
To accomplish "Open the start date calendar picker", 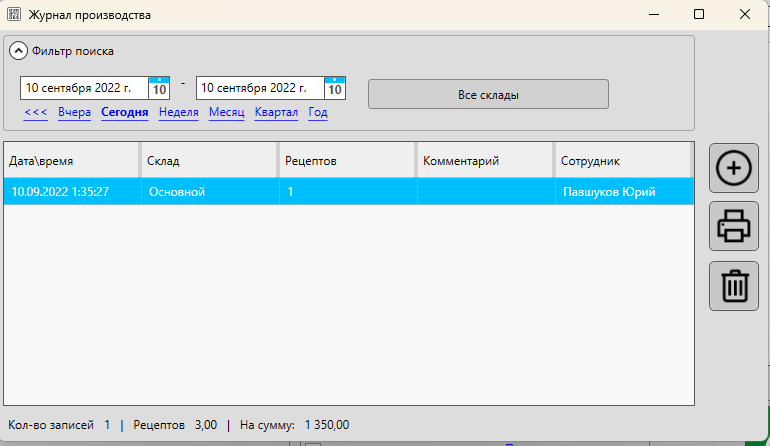I will (x=159, y=88).
